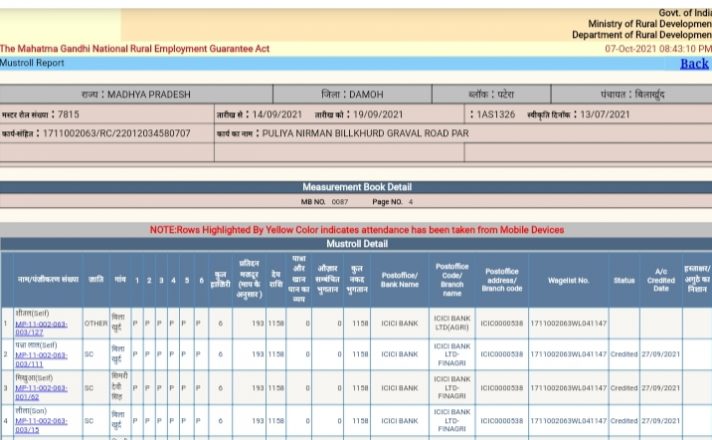Click row 1 branch code ICIC0000538
The height and width of the screenshot is (440, 712).
pos(502,323)
